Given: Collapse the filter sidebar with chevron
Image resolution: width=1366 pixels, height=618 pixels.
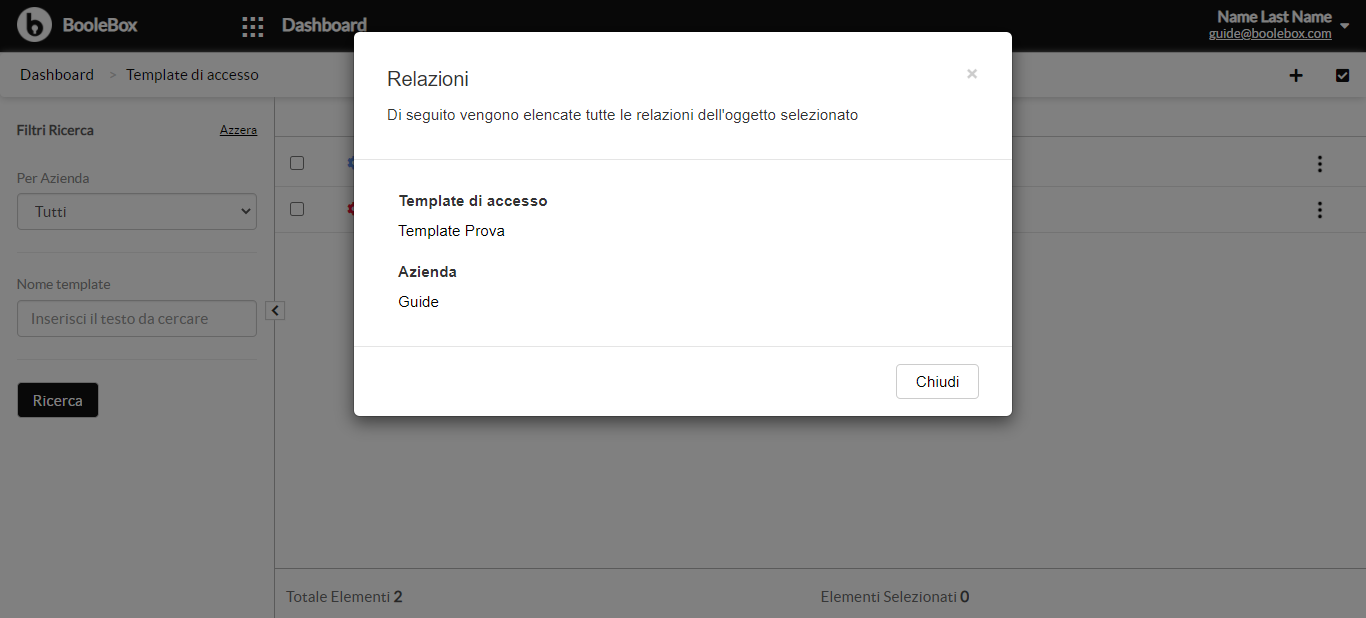Looking at the screenshot, I should pyautogui.click(x=276, y=311).
